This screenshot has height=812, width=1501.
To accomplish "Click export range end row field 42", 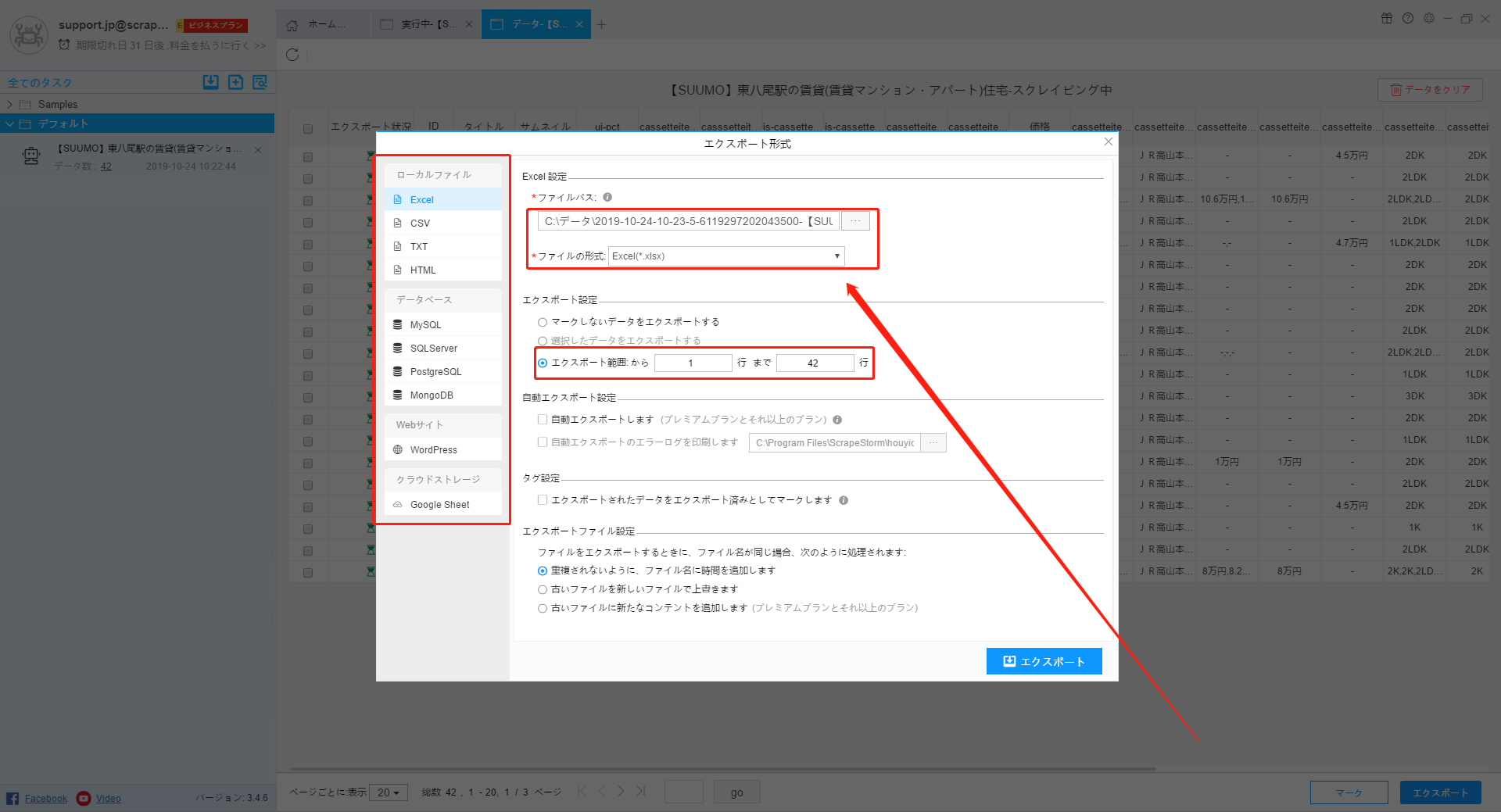I will [815, 363].
